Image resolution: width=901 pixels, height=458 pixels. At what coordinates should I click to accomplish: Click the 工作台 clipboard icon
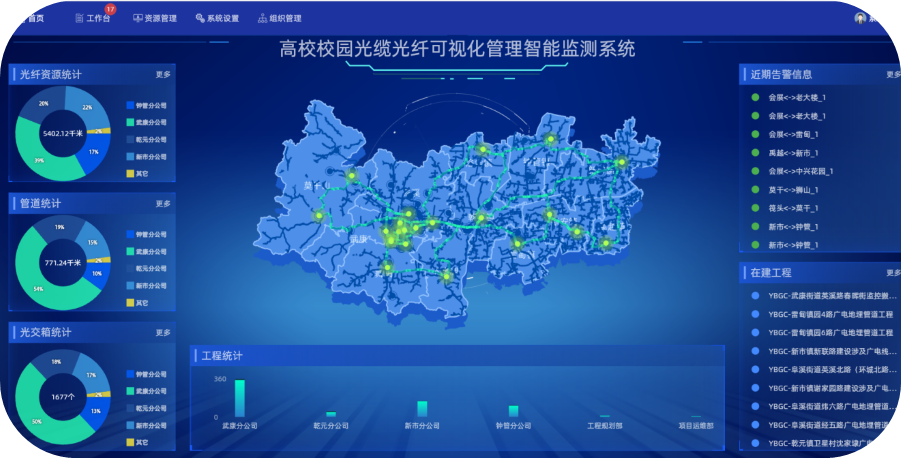(79, 18)
